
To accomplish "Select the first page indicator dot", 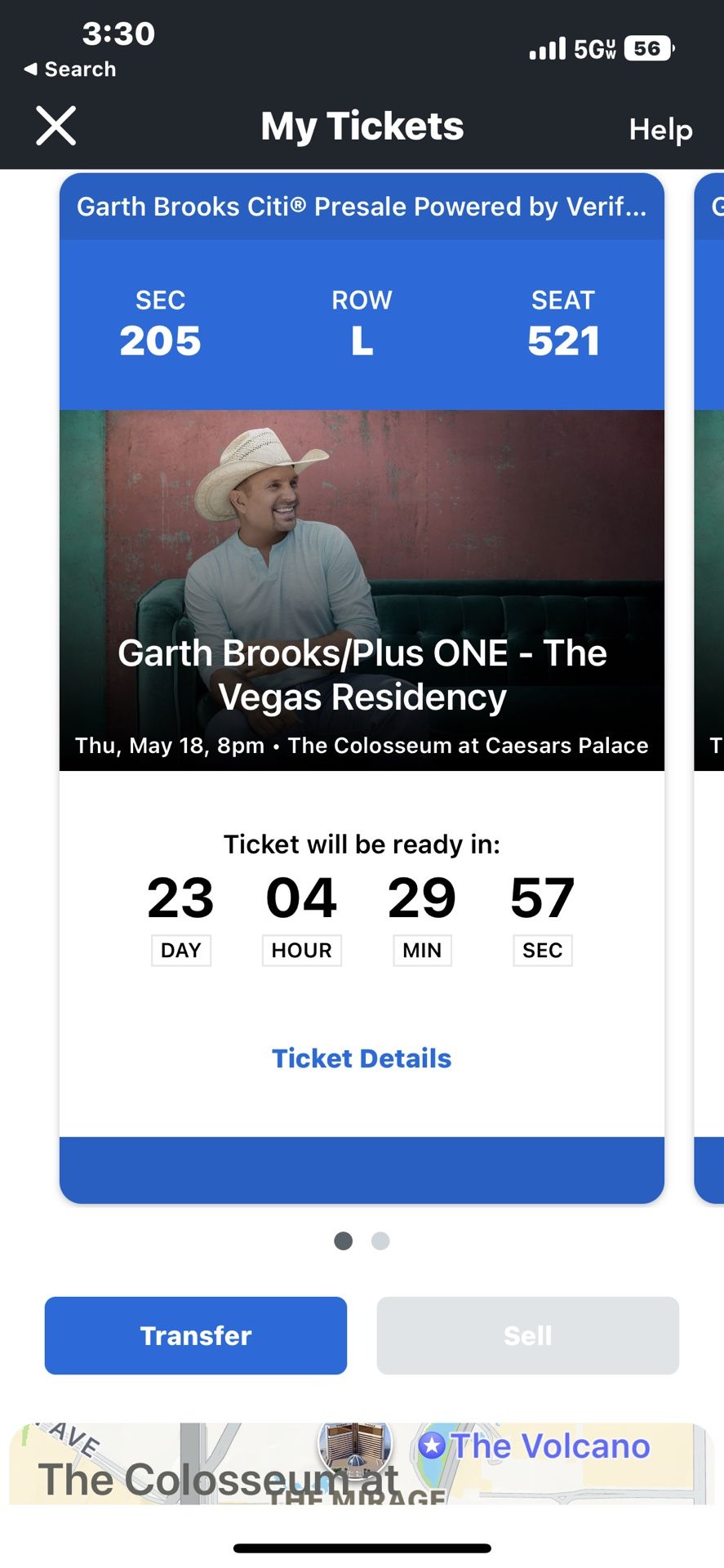I will [x=344, y=1241].
